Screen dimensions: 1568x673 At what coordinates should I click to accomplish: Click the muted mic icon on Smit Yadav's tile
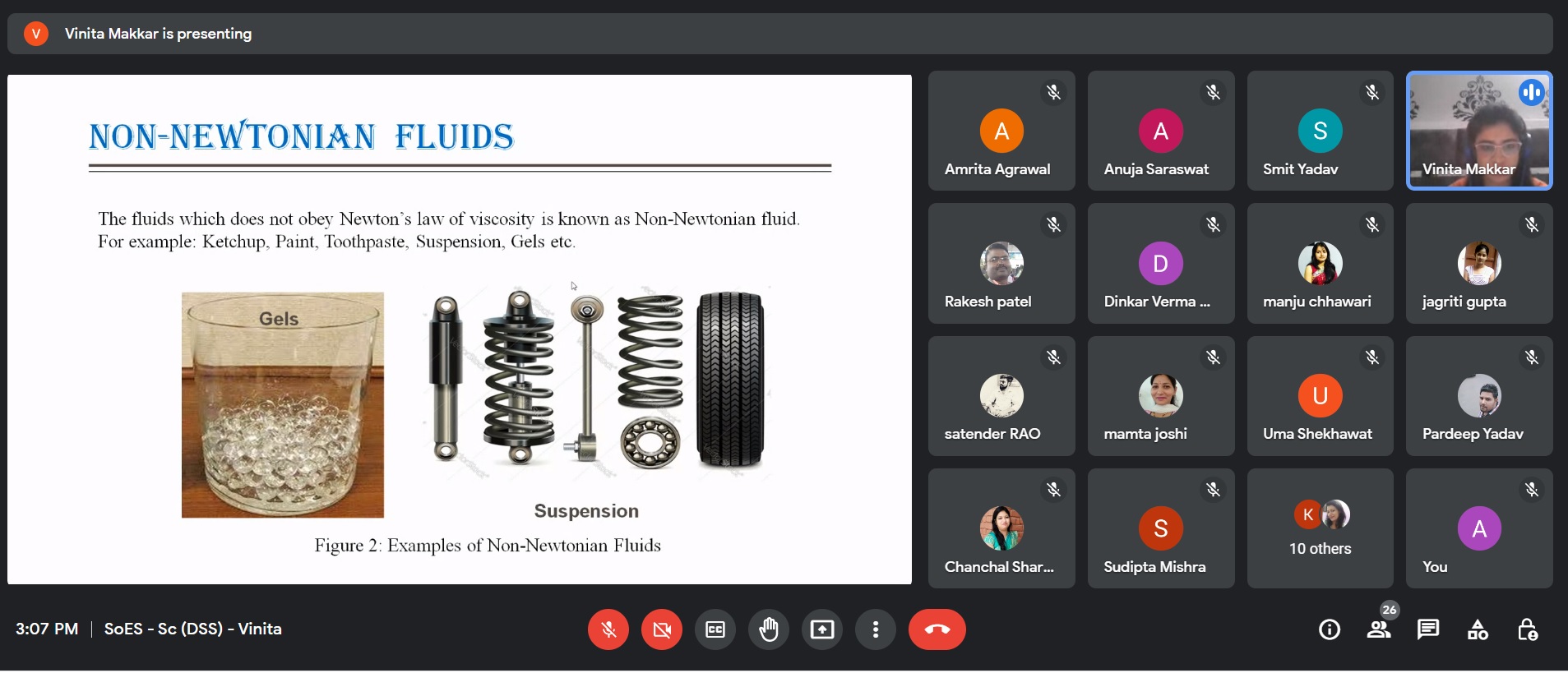pos(1371,92)
